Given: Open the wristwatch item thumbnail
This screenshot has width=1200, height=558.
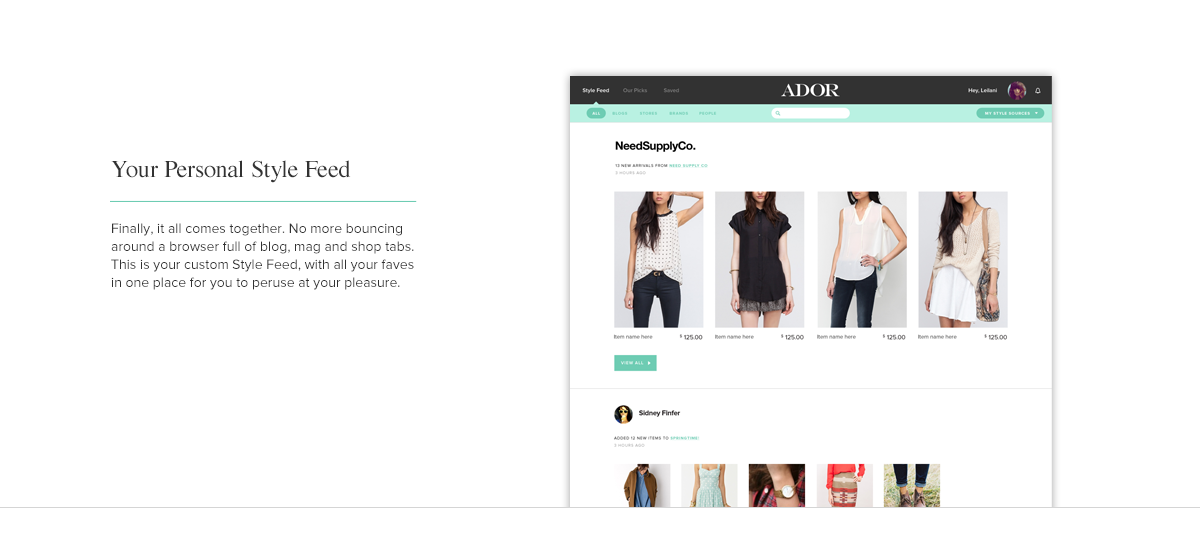Looking at the screenshot, I should [x=777, y=485].
